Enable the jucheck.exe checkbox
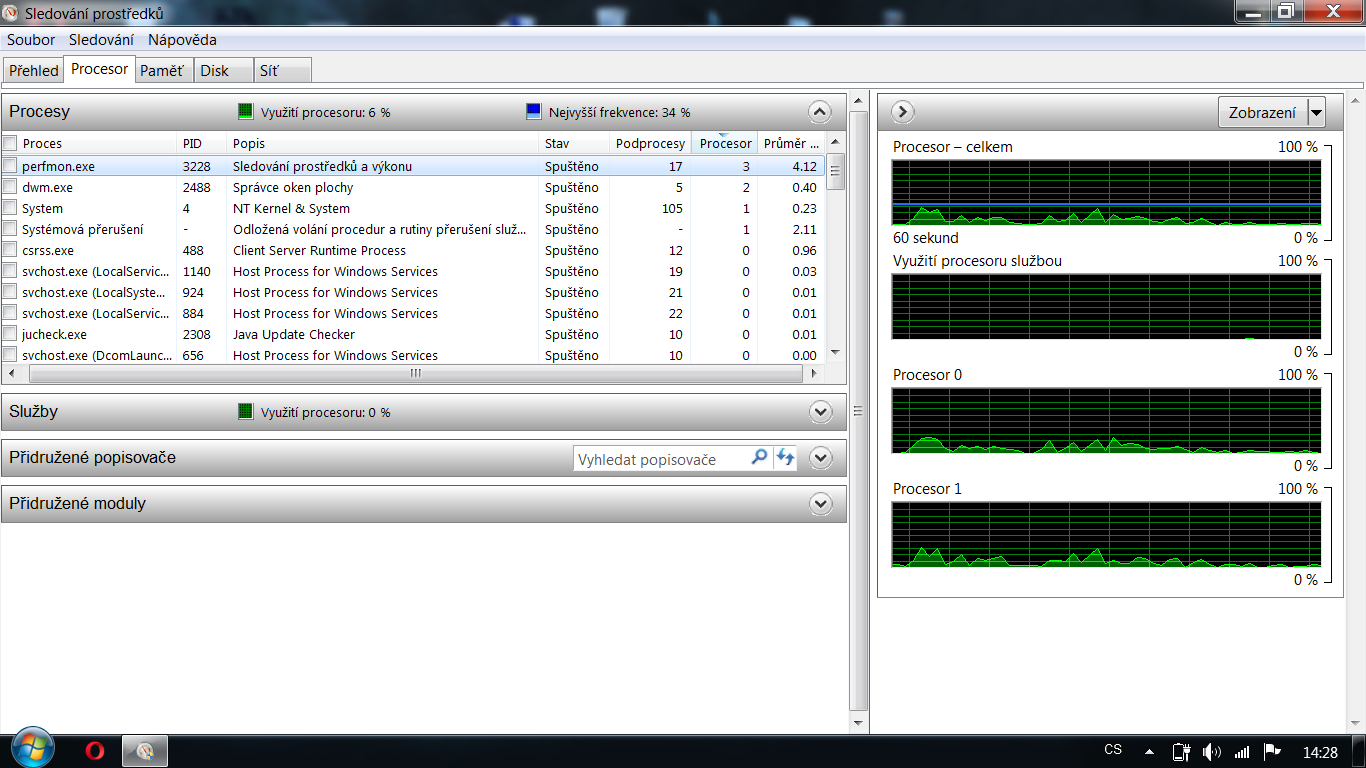Screen dimensions: 1366x768 (10, 334)
